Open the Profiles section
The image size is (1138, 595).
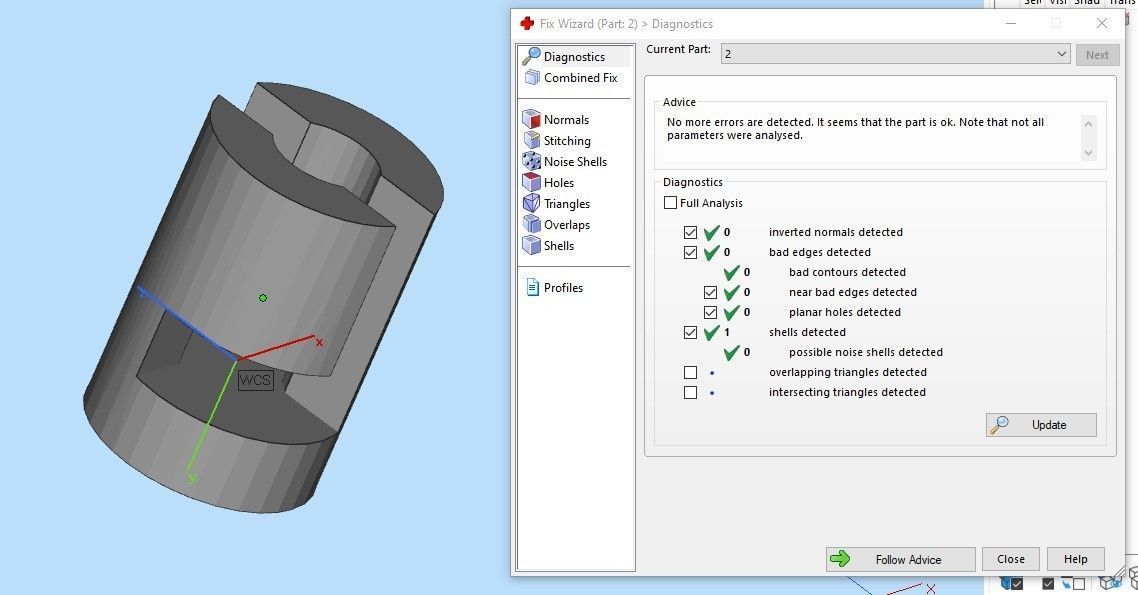click(563, 288)
